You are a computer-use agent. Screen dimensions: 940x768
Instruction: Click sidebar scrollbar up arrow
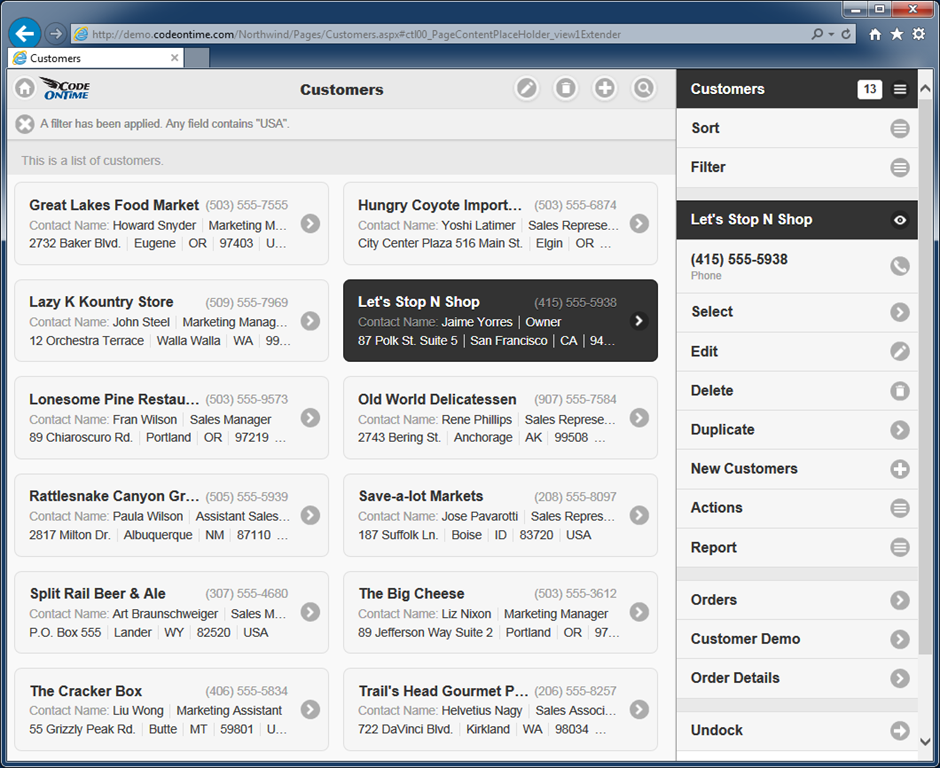pyautogui.click(x=925, y=89)
